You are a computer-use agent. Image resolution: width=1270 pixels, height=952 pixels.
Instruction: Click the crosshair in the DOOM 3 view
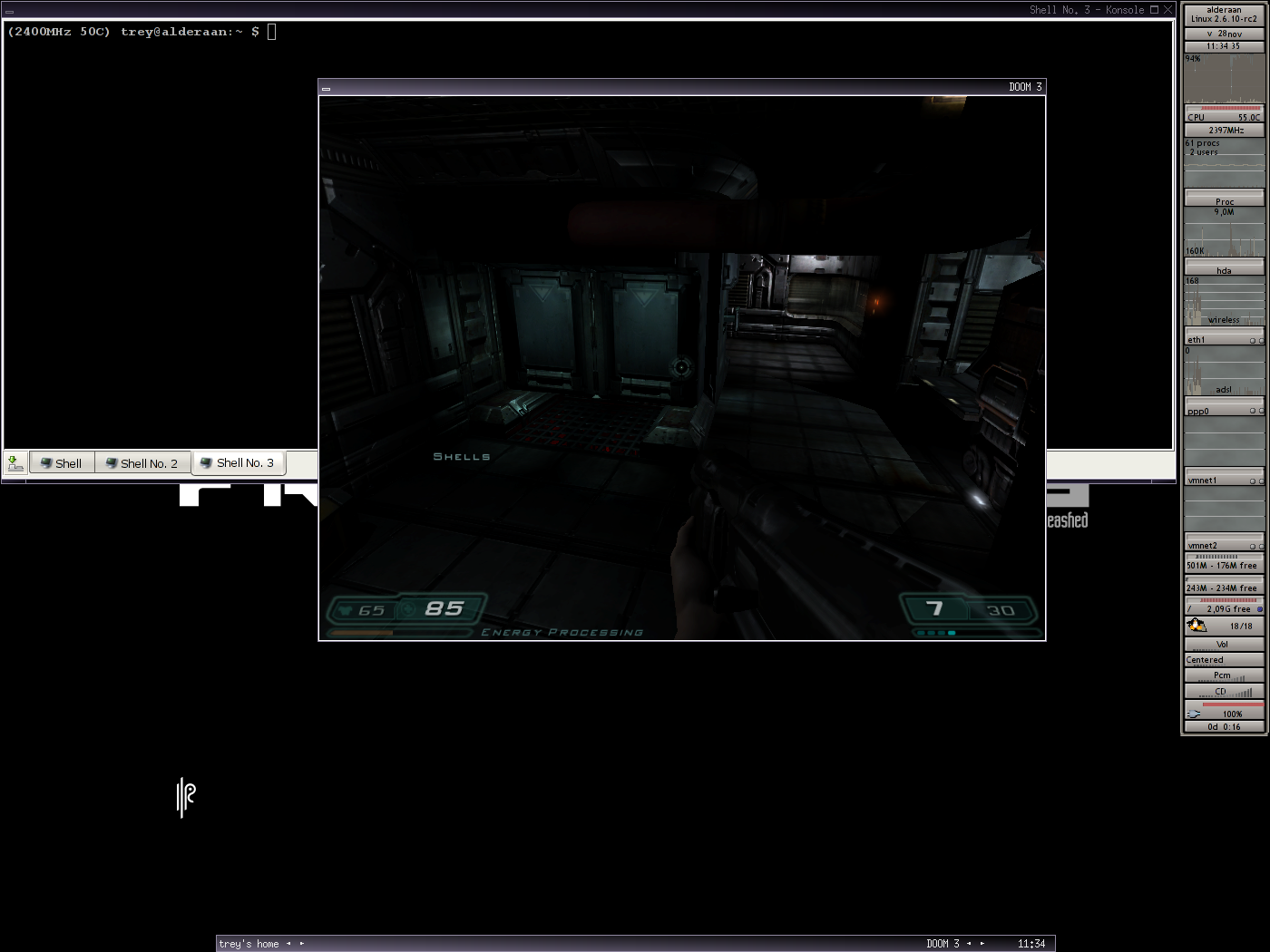[681, 367]
